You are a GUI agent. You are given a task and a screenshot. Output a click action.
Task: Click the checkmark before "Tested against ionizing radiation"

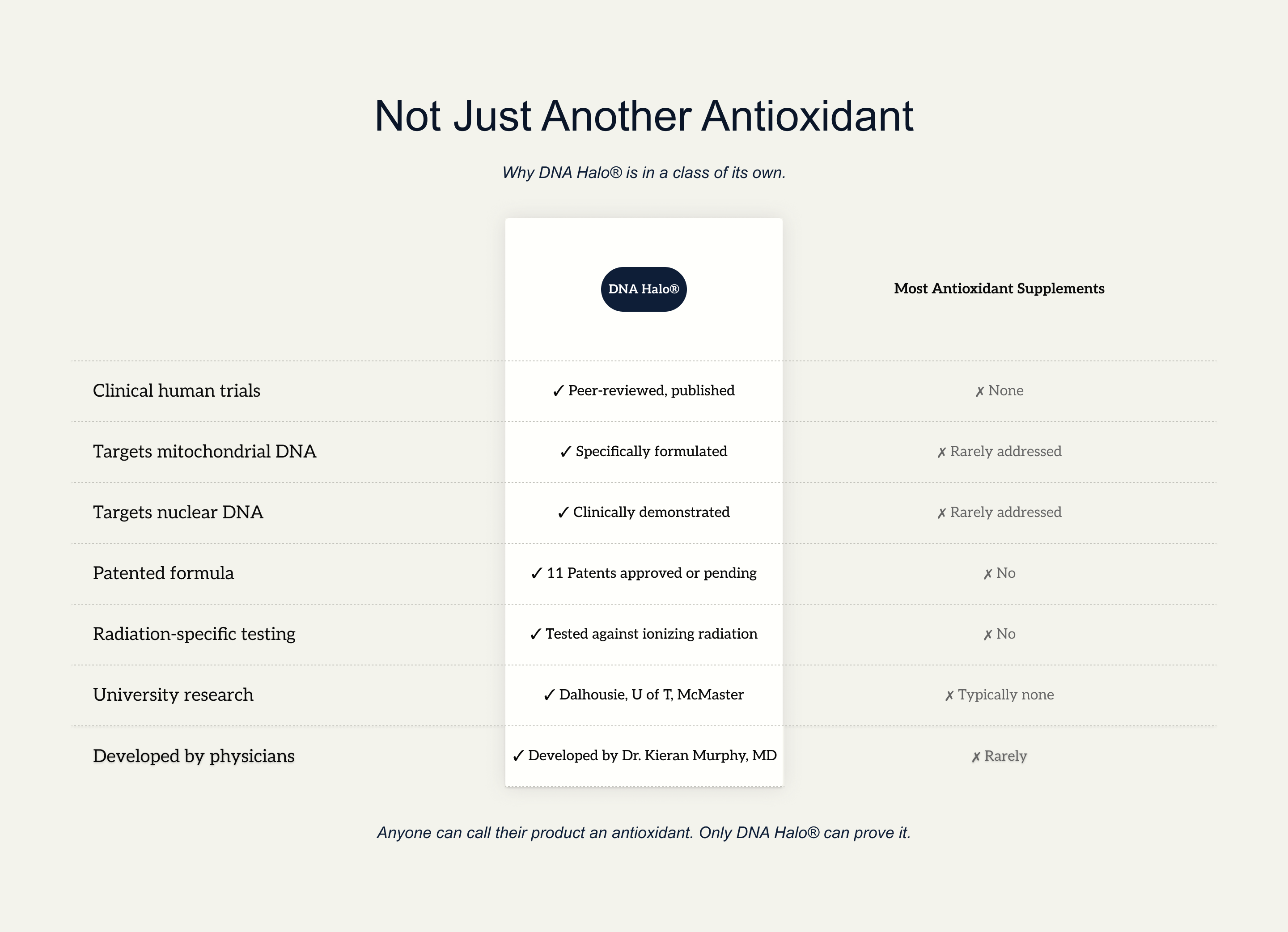pyautogui.click(x=535, y=634)
